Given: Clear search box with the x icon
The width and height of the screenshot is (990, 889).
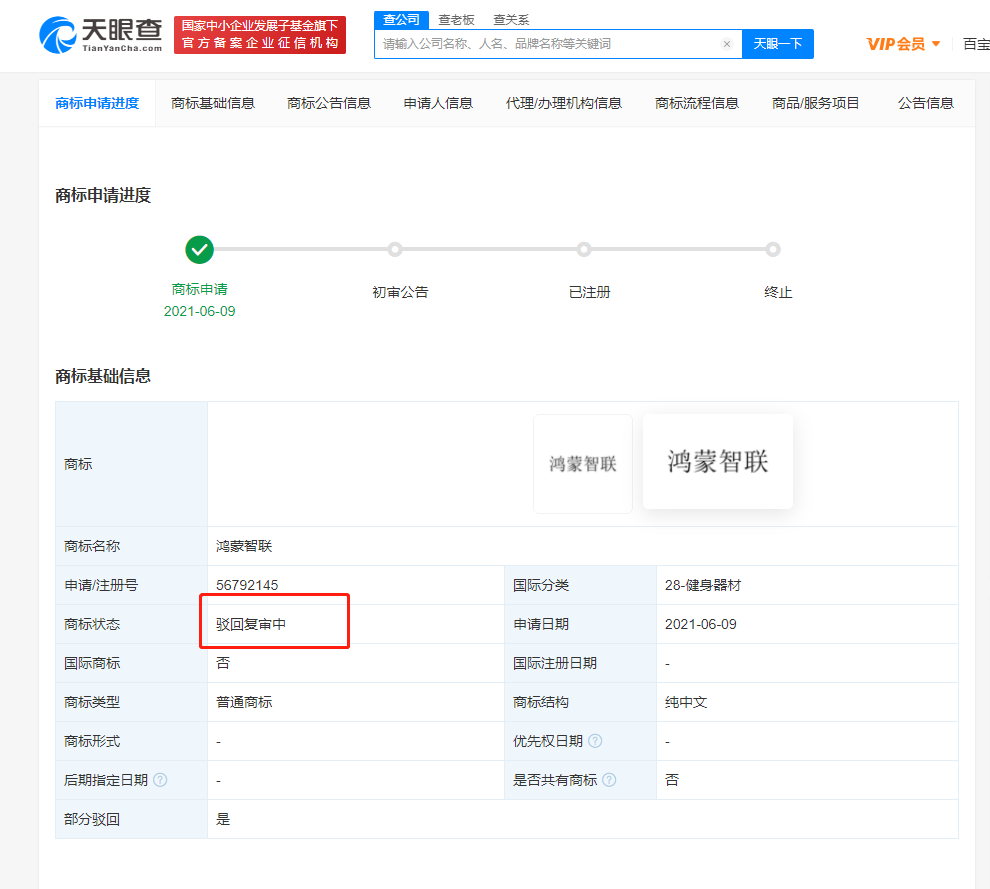Looking at the screenshot, I should point(727,44).
